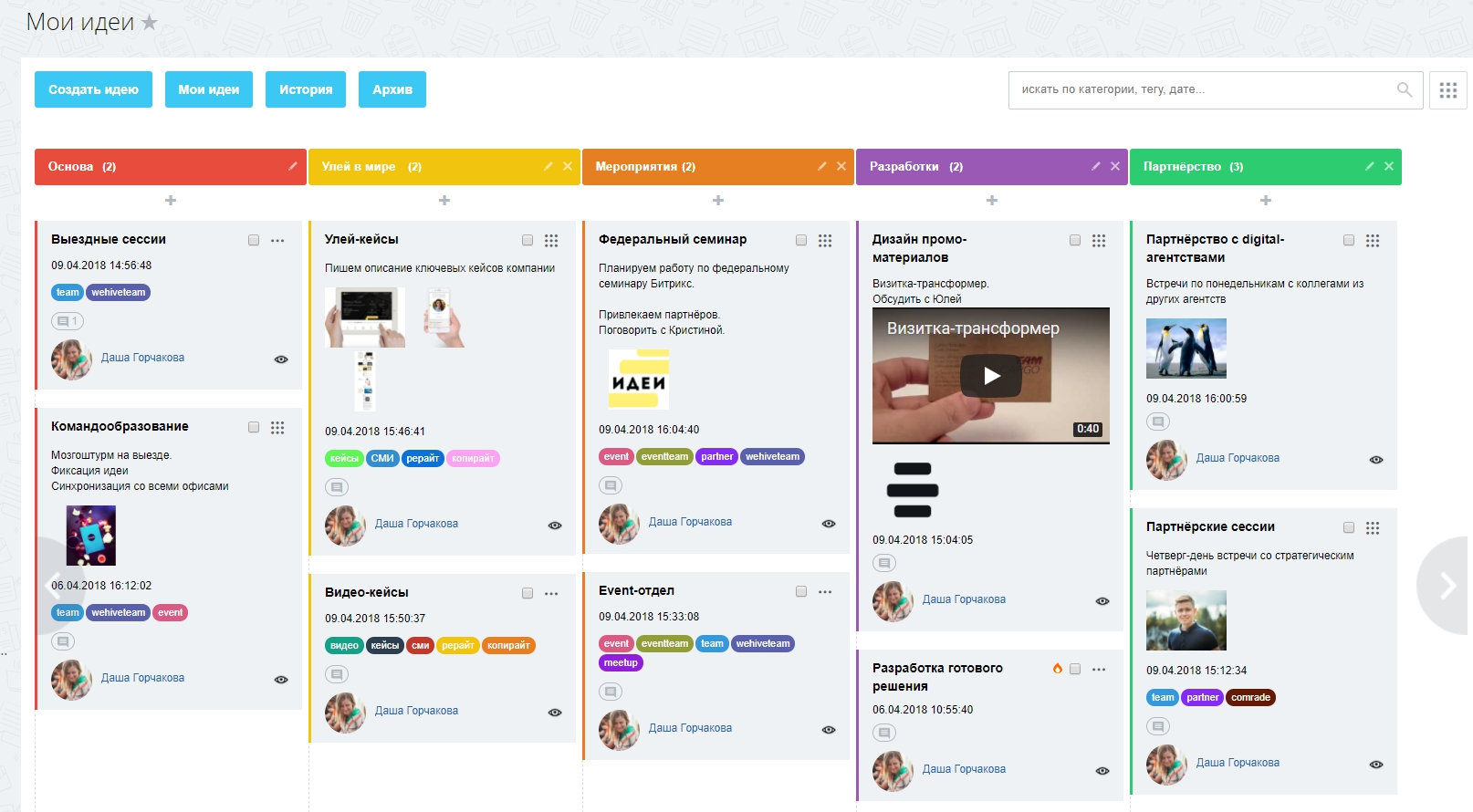The width and height of the screenshot is (1473, 812).
Task: Expand the three-dot menu on Видео-кейсы card
Action: 551,594
